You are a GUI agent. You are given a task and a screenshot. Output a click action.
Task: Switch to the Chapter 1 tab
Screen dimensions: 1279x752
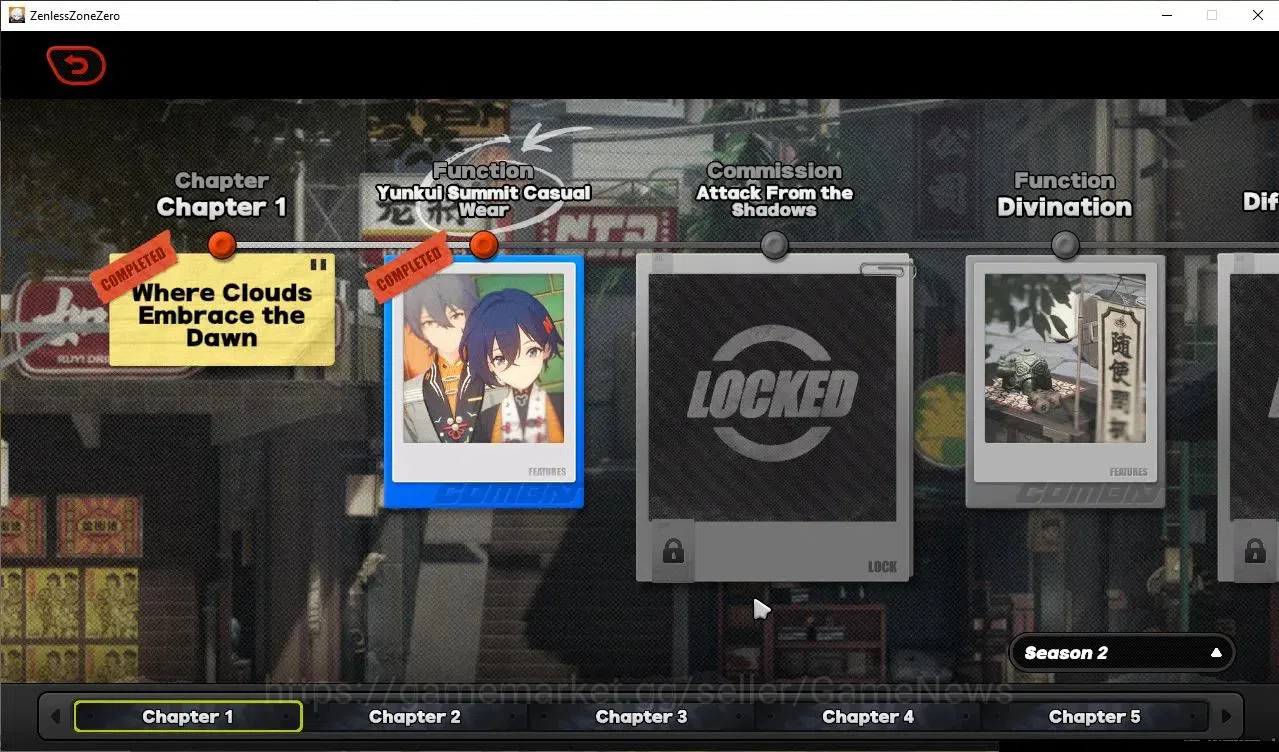[x=188, y=716]
